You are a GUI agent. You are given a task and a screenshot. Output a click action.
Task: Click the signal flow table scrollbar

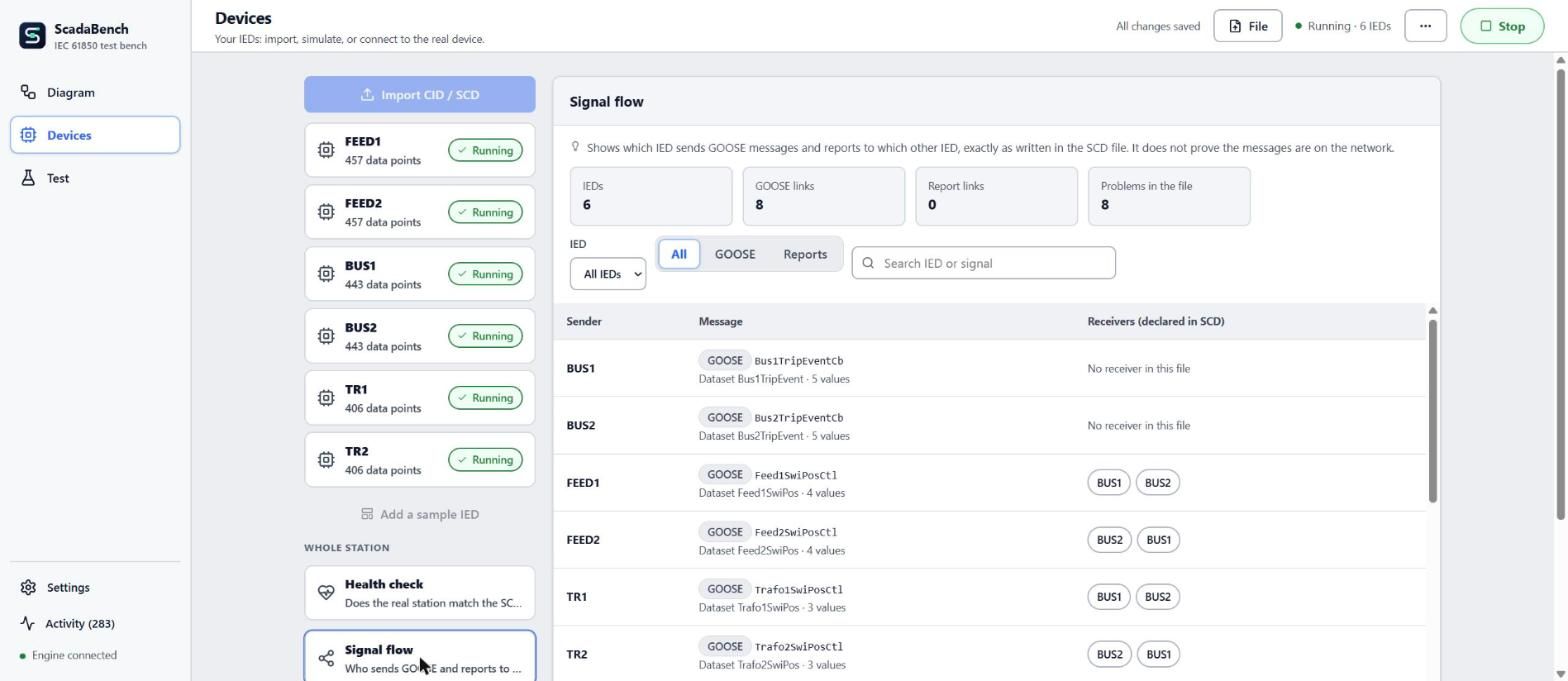coord(1432,410)
